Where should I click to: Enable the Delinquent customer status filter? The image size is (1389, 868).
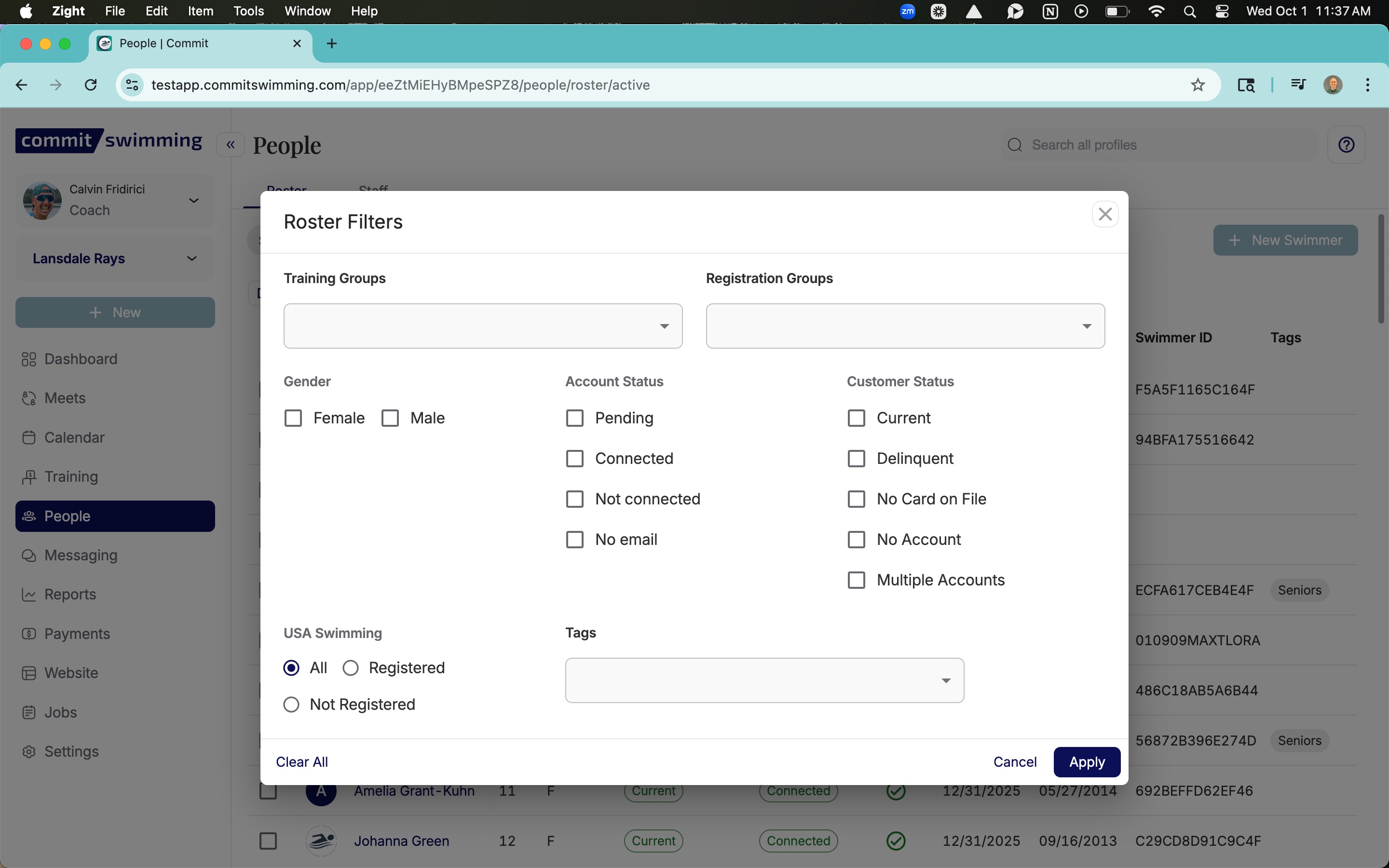tap(857, 459)
